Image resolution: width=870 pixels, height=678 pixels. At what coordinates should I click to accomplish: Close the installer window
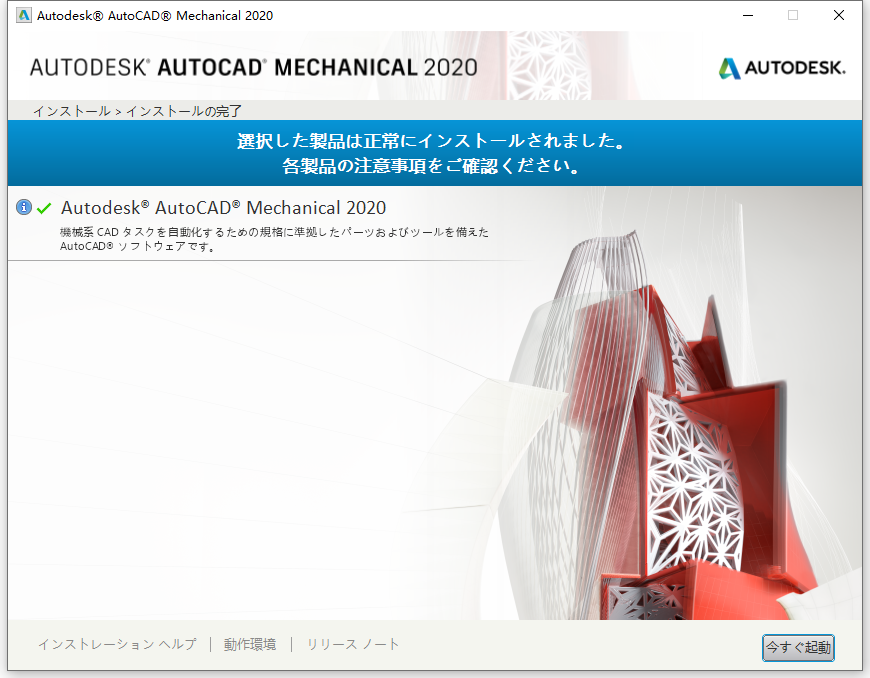click(839, 15)
